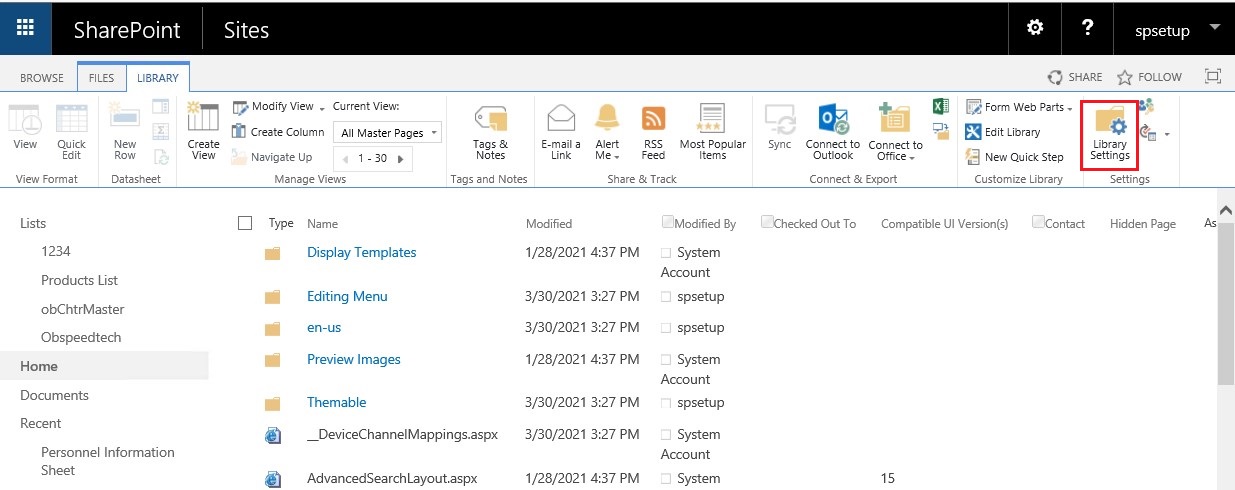Go to Home in left navigation
Image resolution: width=1235 pixels, height=490 pixels.
coord(39,366)
